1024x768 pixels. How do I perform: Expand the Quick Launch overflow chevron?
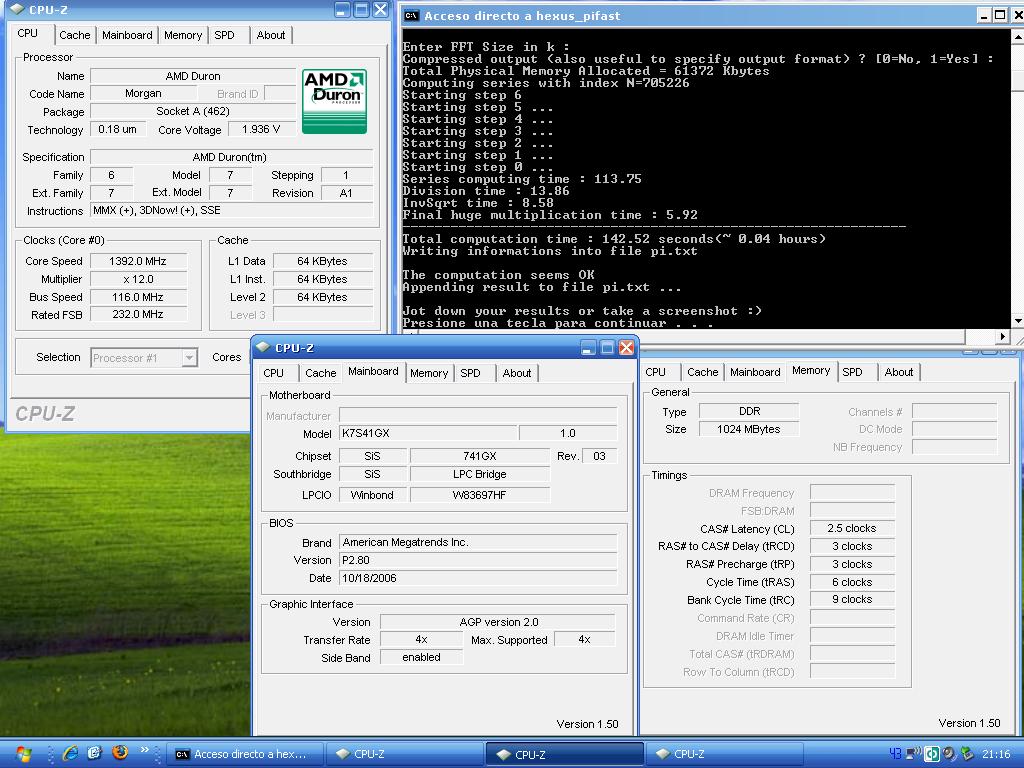[x=144, y=750]
